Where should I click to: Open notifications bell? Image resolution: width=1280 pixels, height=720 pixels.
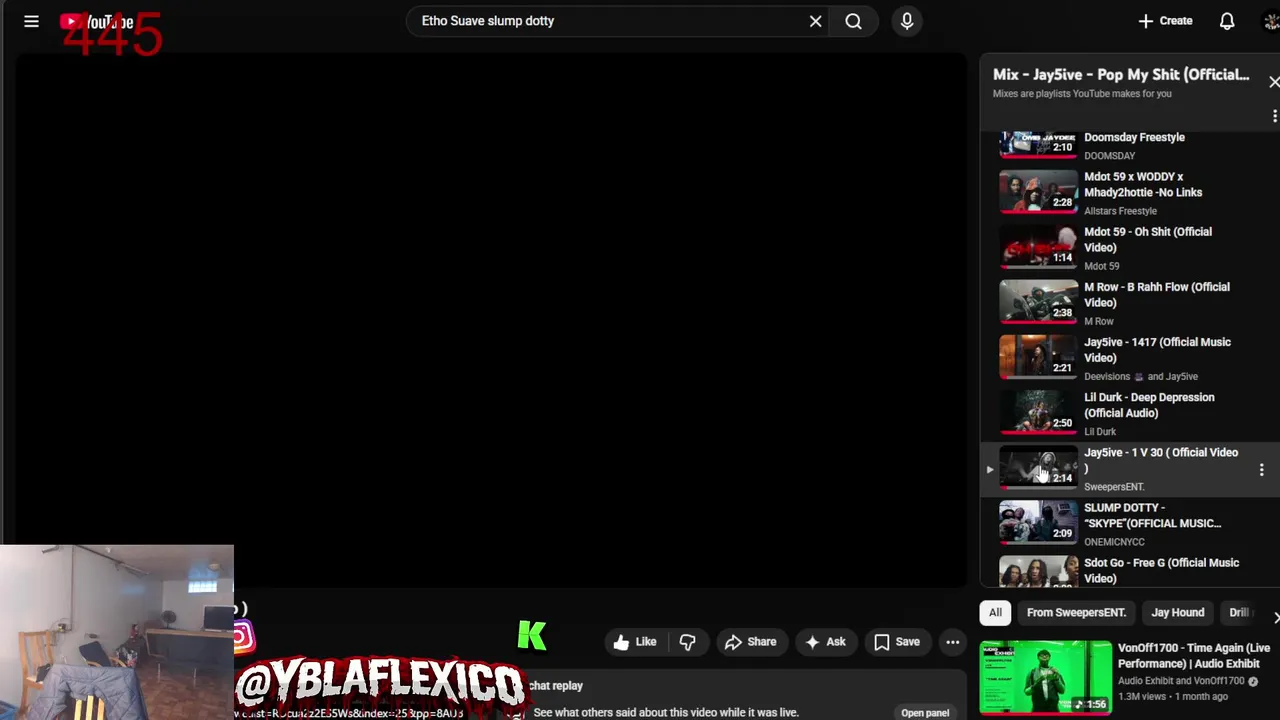[1227, 21]
